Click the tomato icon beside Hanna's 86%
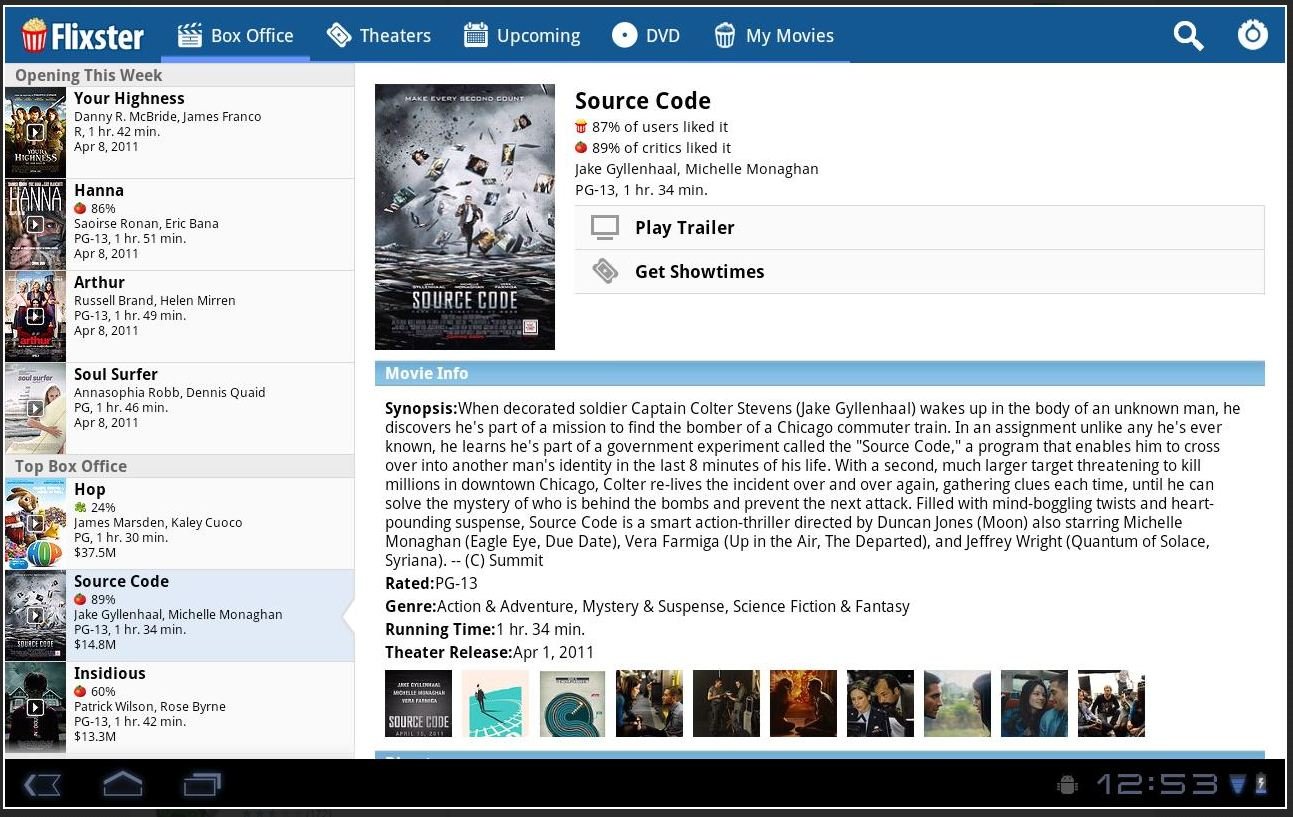1293x817 pixels. 80,208
